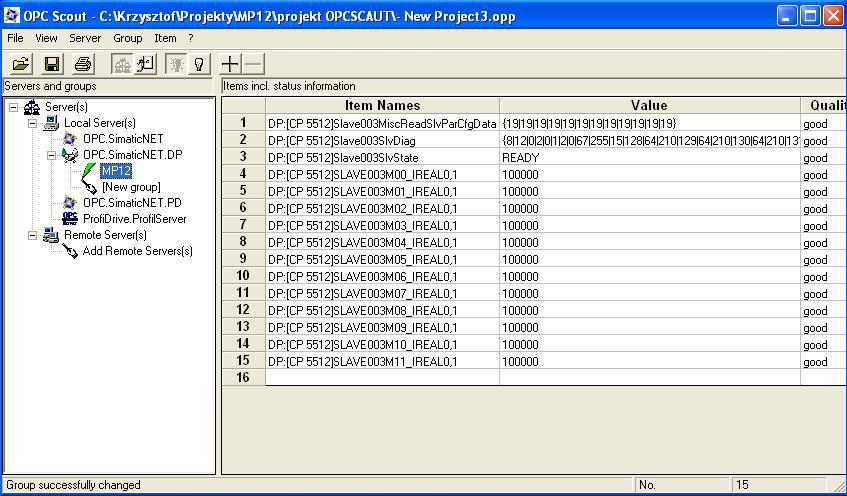Click the plus toolbar button
This screenshot has width=847, height=496.
[230, 64]
